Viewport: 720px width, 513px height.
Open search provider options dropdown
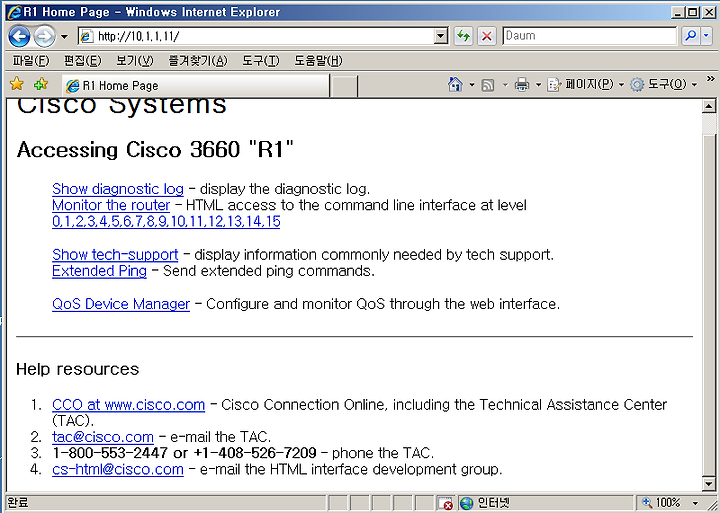coord(706,36)
